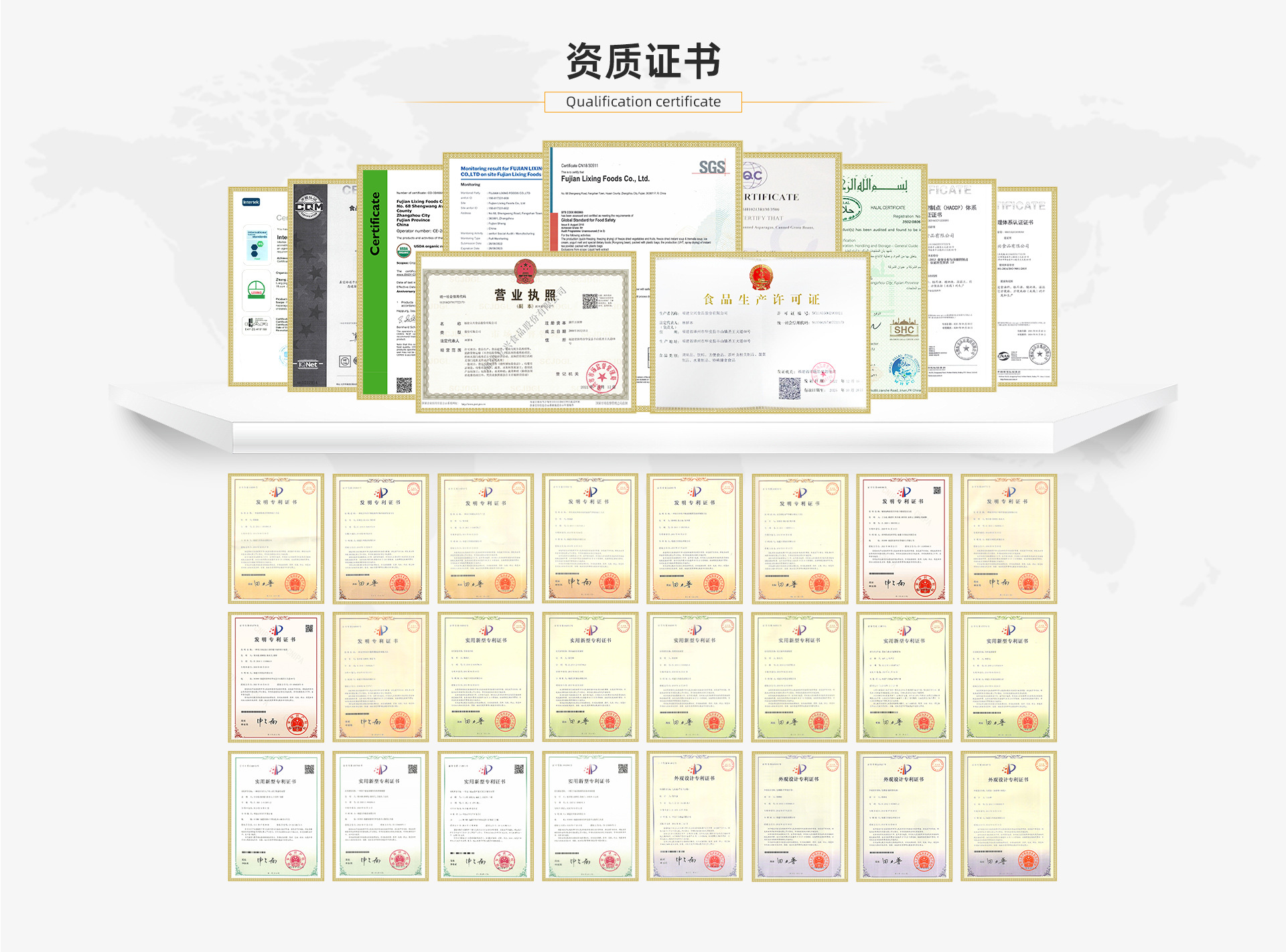The height and width of the screenshot is (952, 1286).
Task: Click the SGS logo on the center certificate
Action: [712, 167]
